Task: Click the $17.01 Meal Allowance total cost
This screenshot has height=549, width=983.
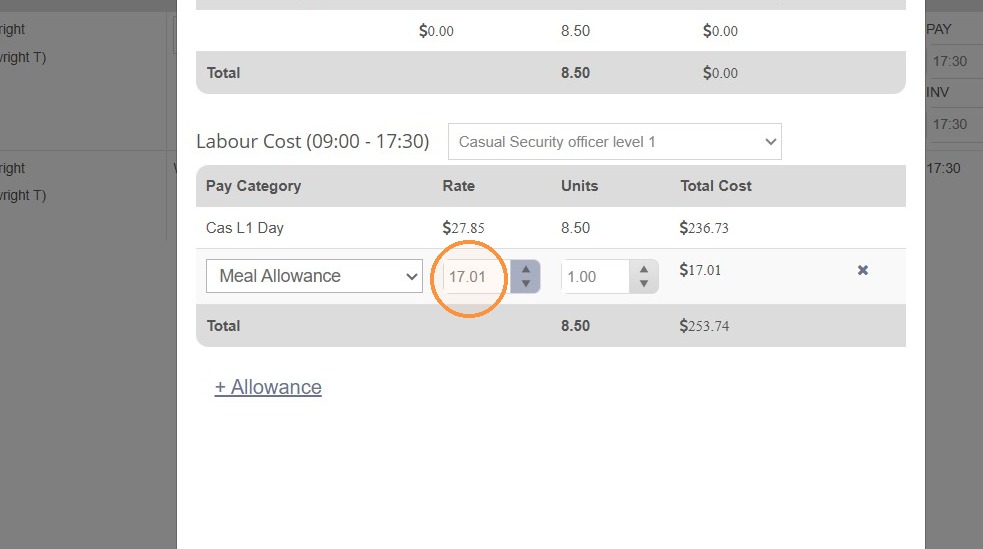Action: [700, 270]
